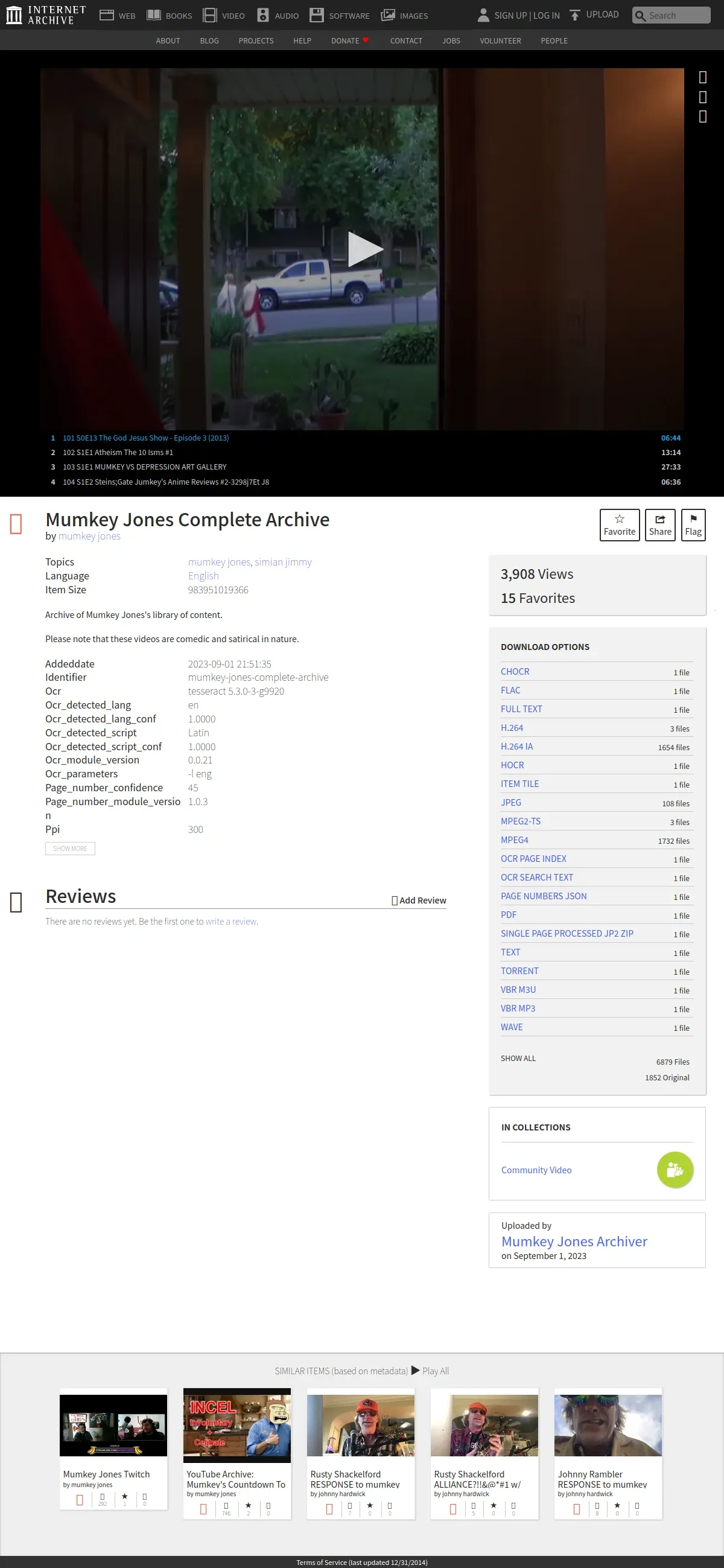Screen dimensions: 724x1568
Task: Click the Favorite star button
Action: pos(620,524)
